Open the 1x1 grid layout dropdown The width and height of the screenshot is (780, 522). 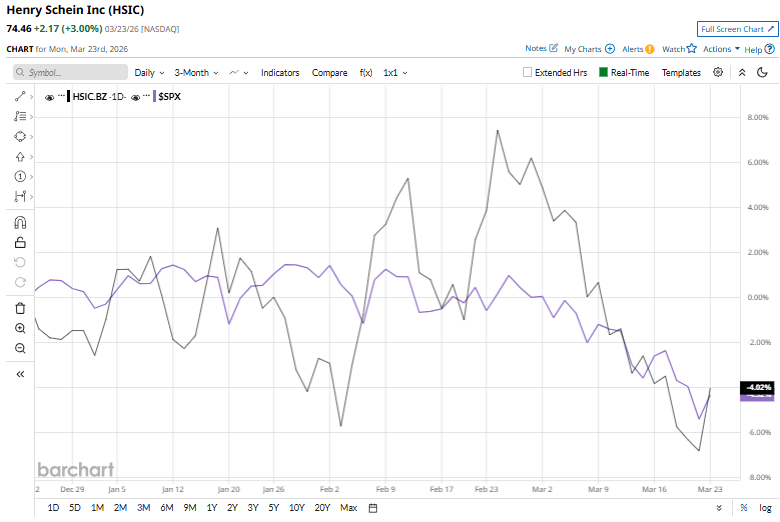395,73
